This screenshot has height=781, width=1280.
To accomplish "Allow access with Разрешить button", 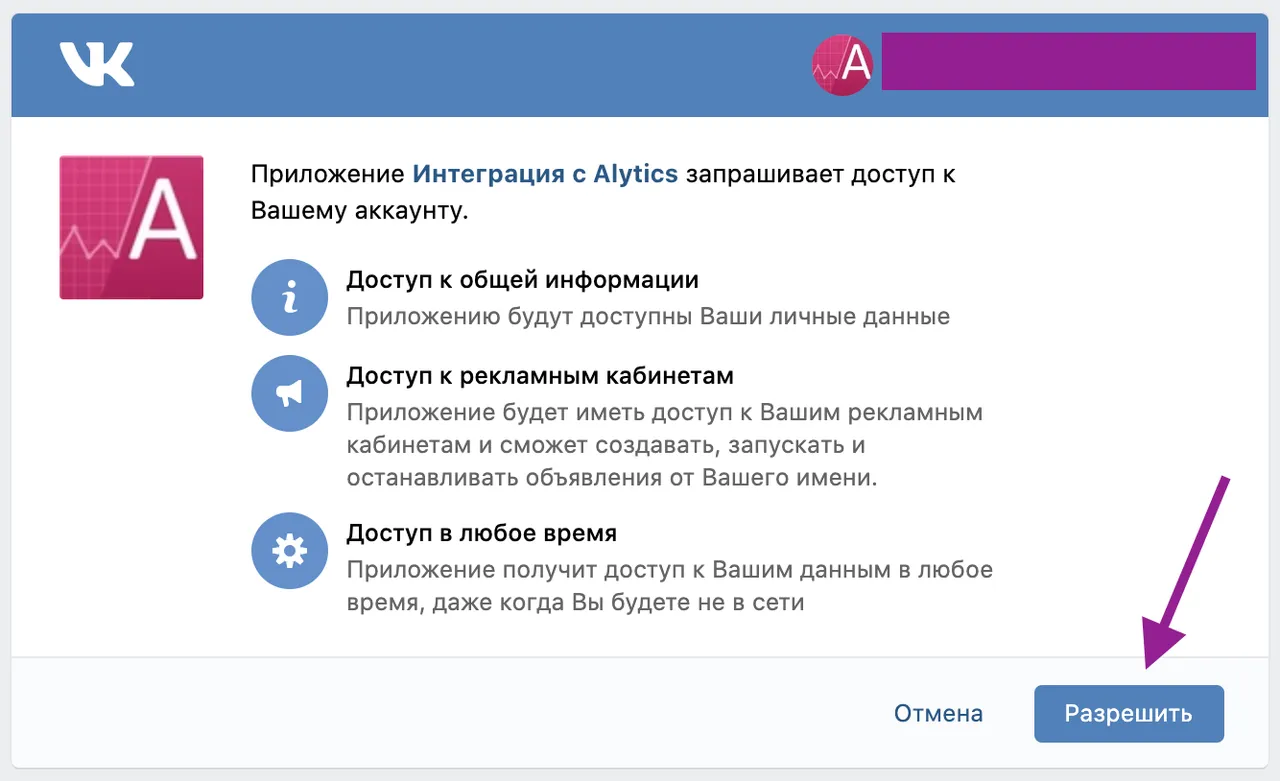I will pyautogui.click(x=1129, y=713).
